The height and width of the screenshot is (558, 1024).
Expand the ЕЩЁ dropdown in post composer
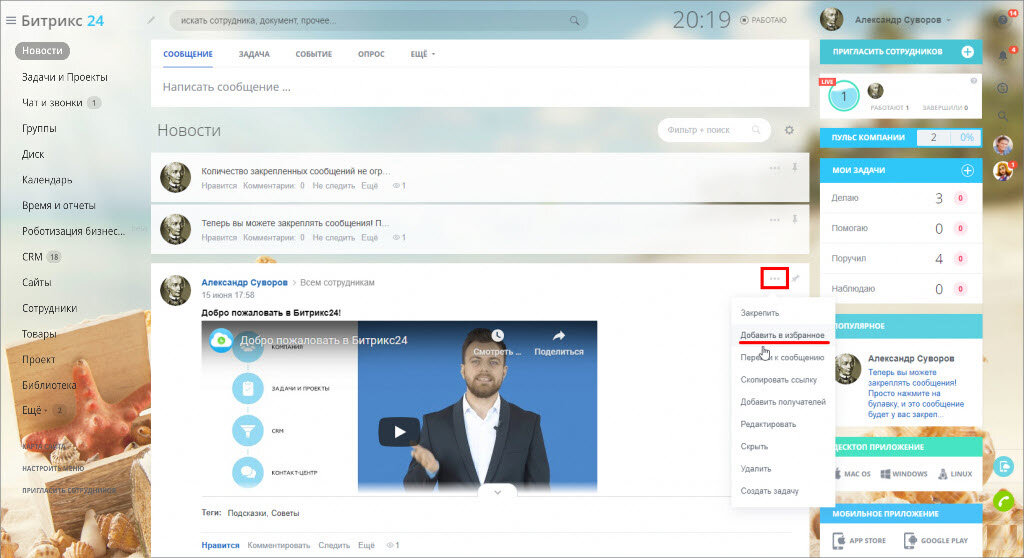point(422,54)
